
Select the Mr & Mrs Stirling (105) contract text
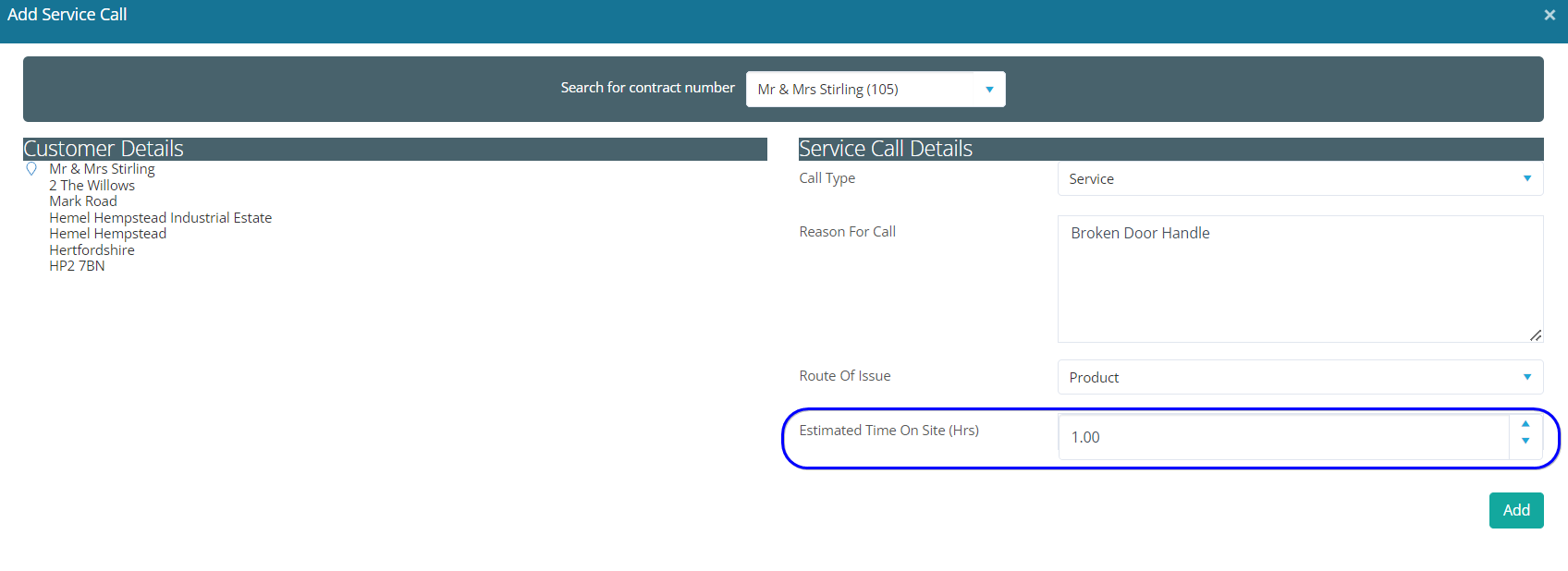click(x=827, y=90)
